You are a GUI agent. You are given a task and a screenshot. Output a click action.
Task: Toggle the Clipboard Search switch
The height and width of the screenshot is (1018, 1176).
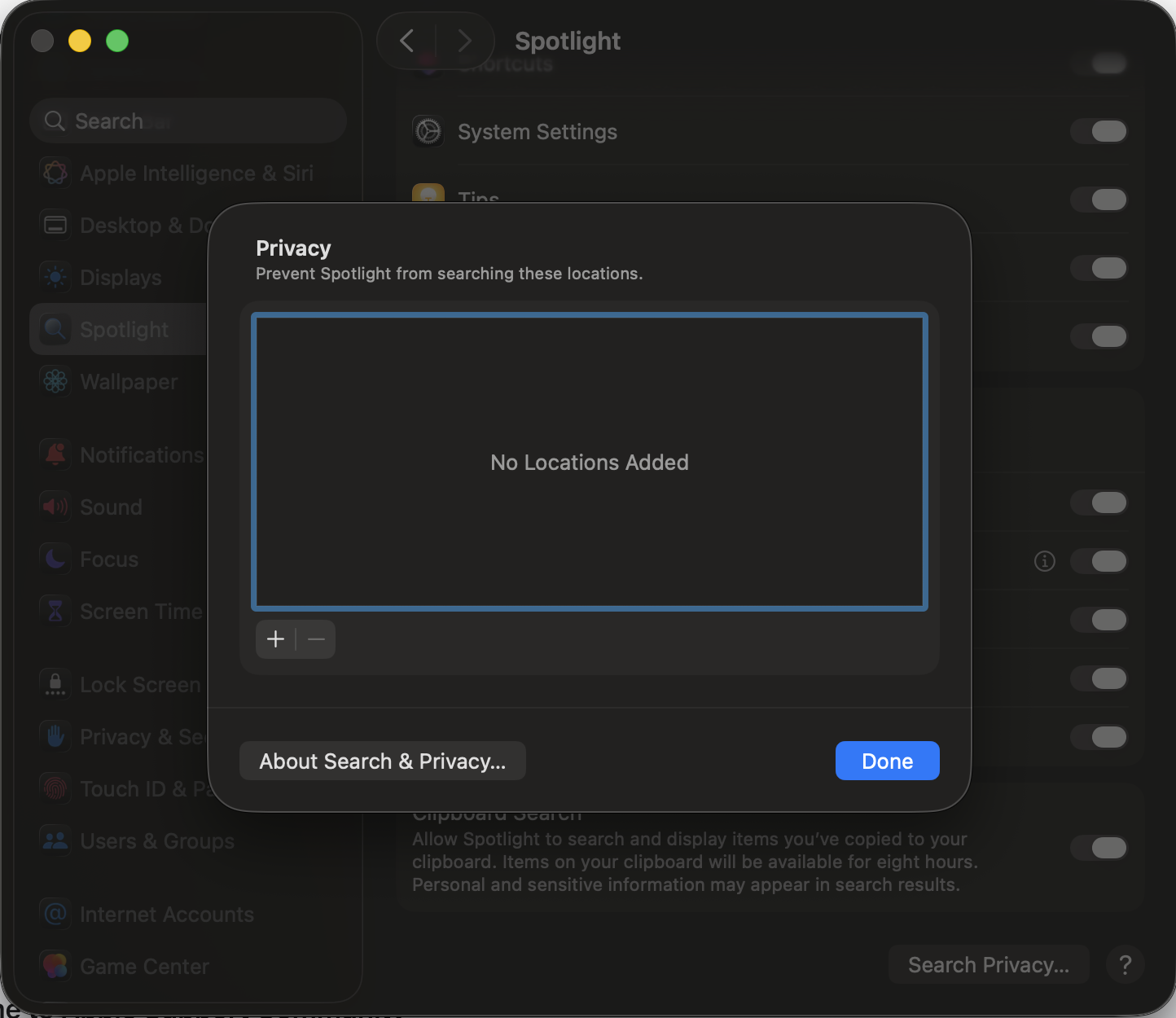(1099, 848)
